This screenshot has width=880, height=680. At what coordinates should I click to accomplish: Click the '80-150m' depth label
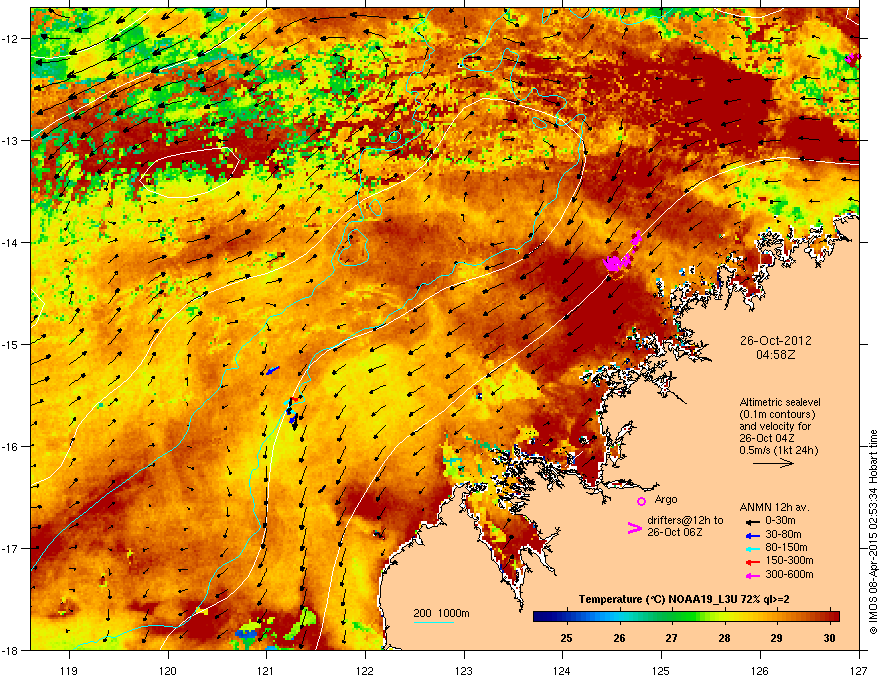tap(786, 548)
